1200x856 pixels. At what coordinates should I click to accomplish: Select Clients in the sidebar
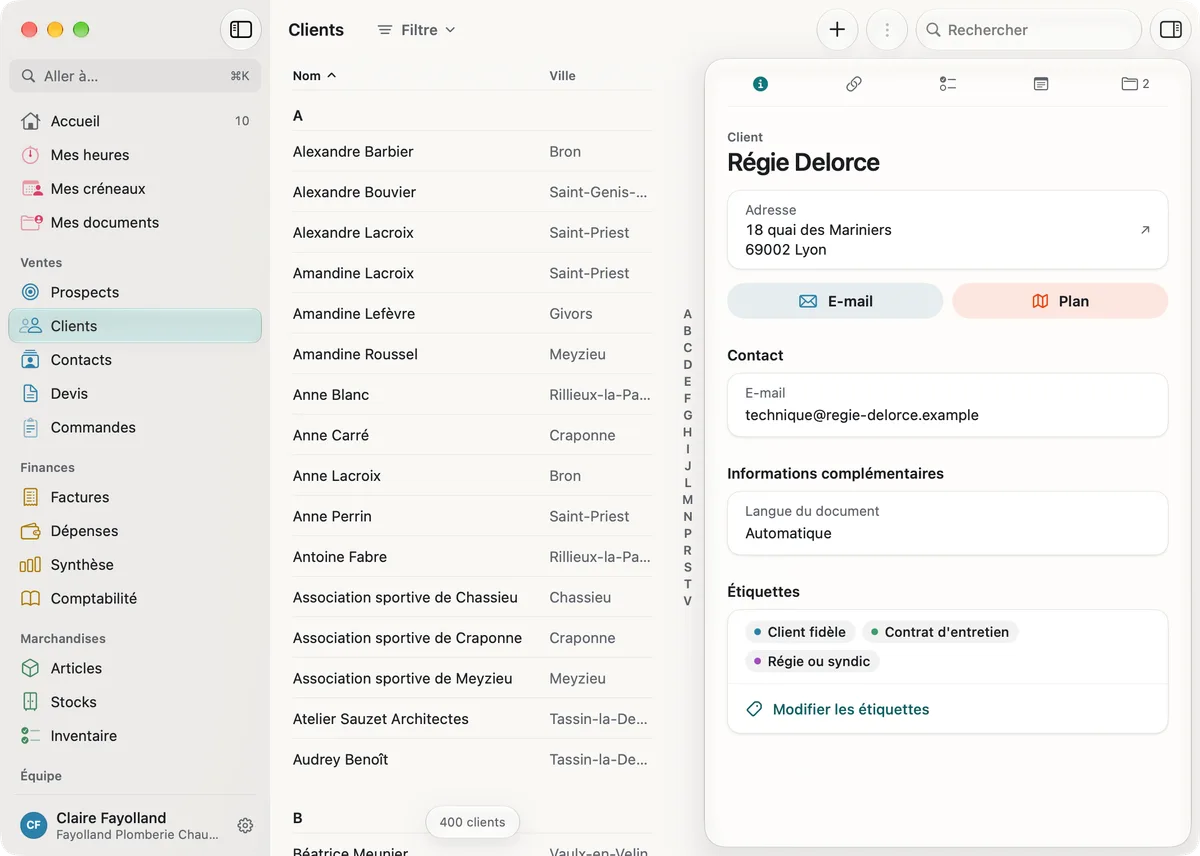(x=135, y=326)
